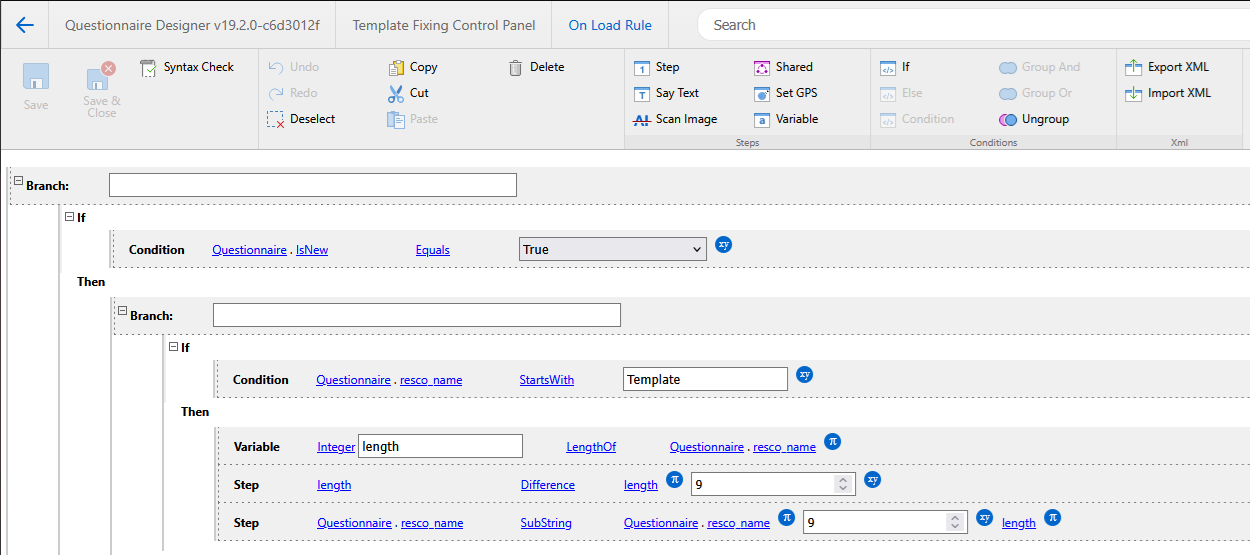Change the SubString operation

pos(546,523)
